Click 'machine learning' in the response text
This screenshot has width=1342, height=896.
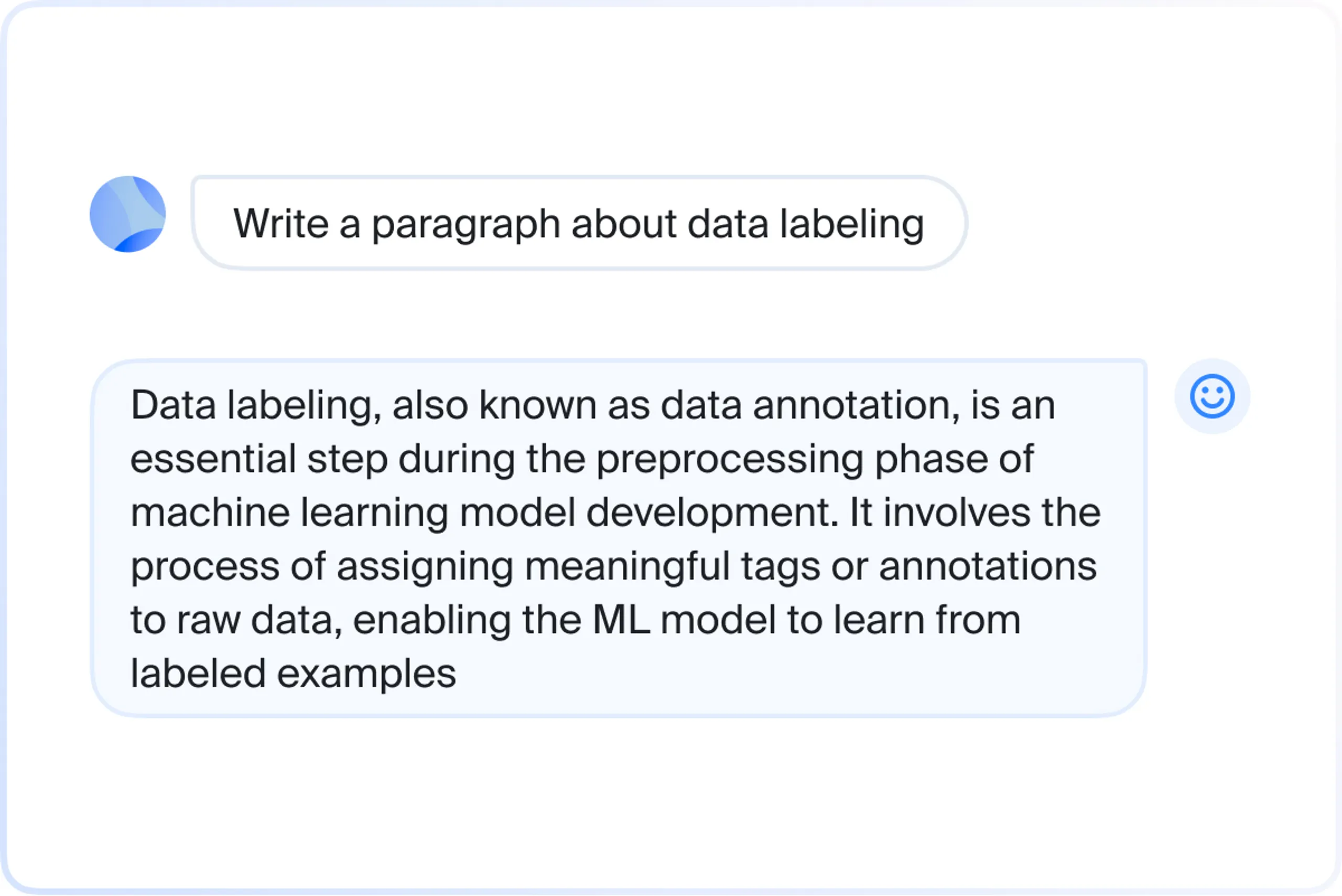(x=289, y=514)
